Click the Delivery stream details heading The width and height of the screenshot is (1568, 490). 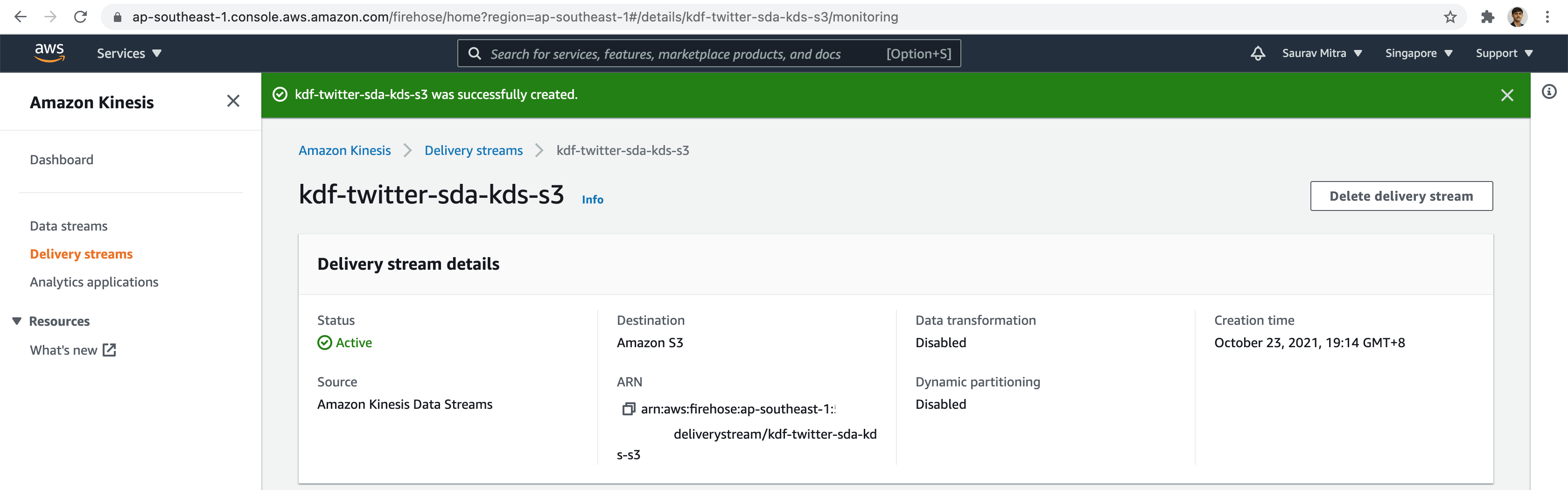(408, 264)
